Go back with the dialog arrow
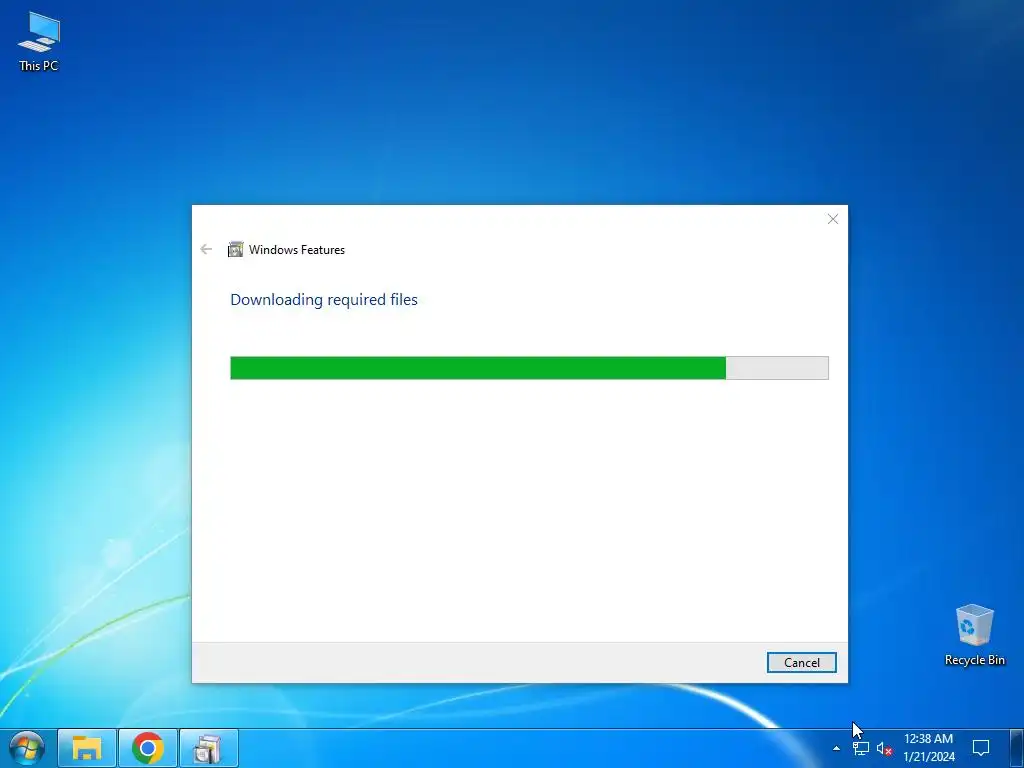This screenshot has width=1024, height=768. click(x=206, y=249)
